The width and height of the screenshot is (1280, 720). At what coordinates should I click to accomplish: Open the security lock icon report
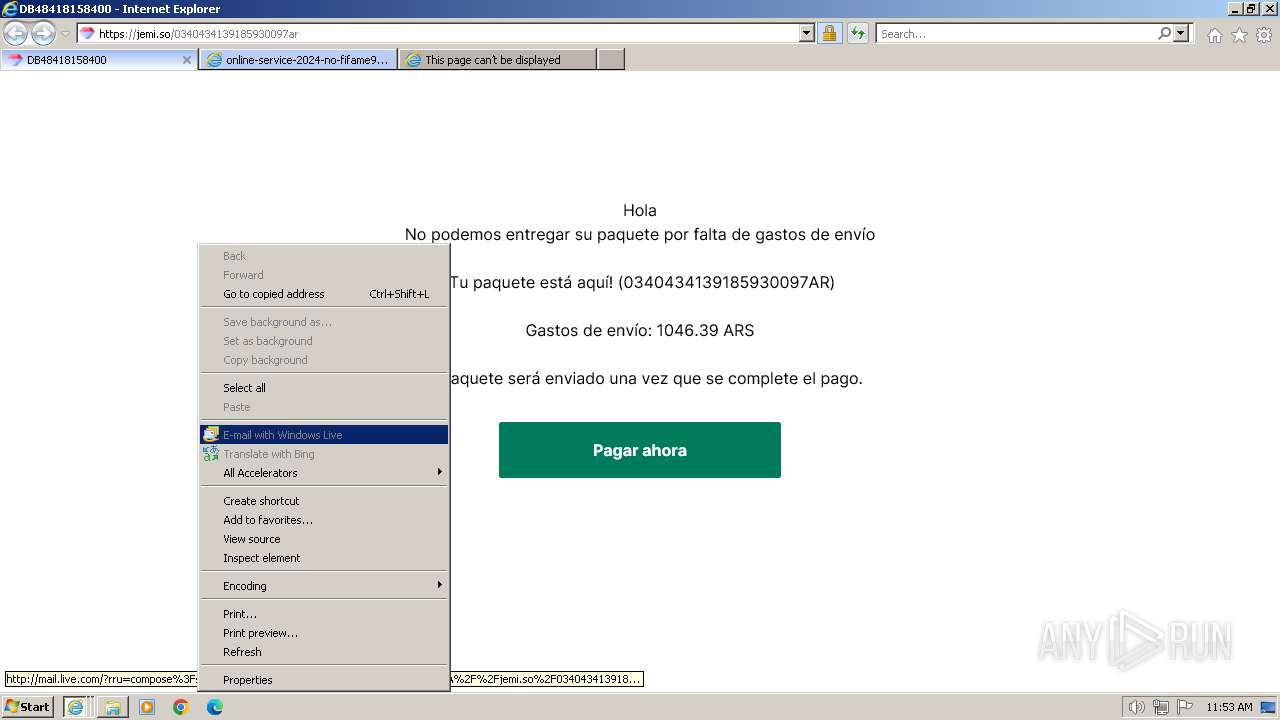(x=829, y=34)
